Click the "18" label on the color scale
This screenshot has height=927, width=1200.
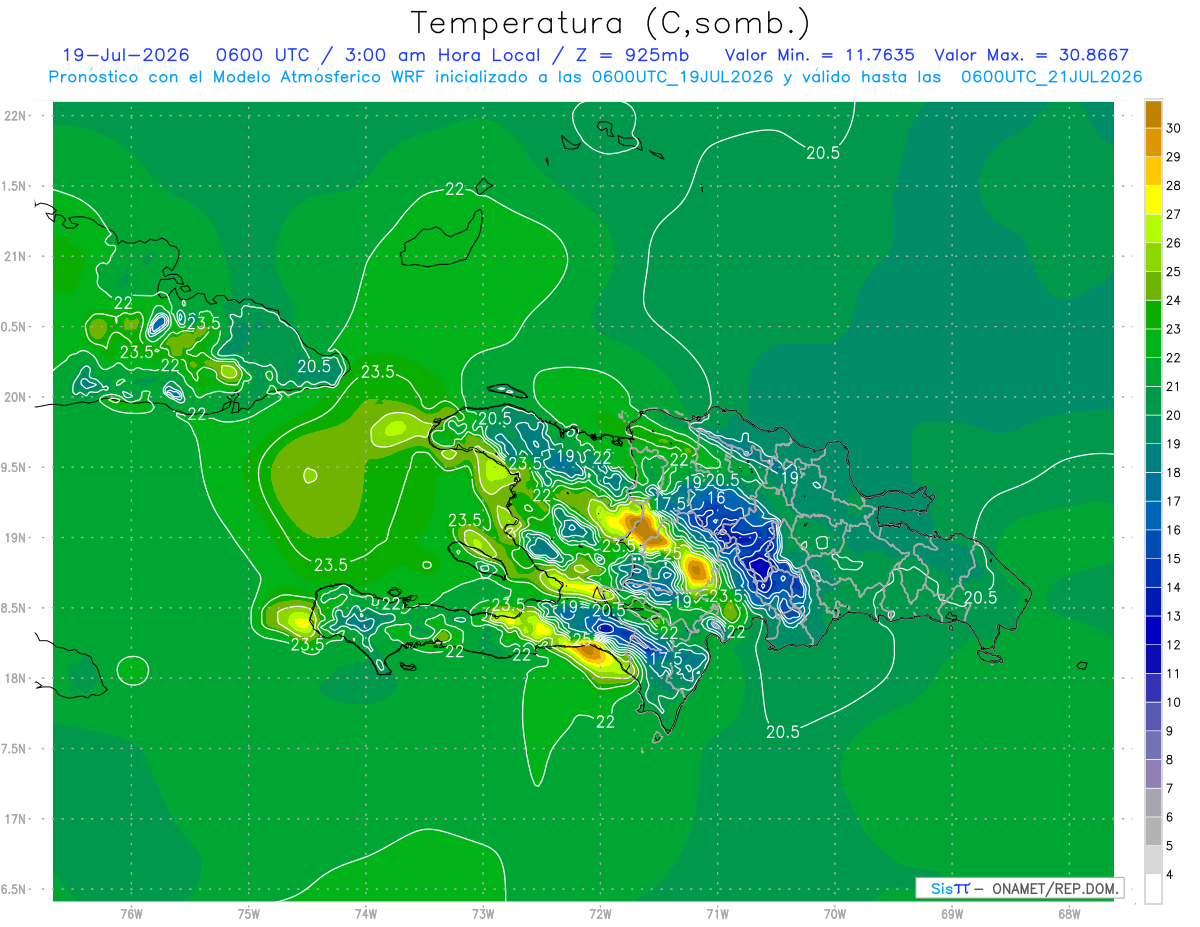click(1175, 472)
